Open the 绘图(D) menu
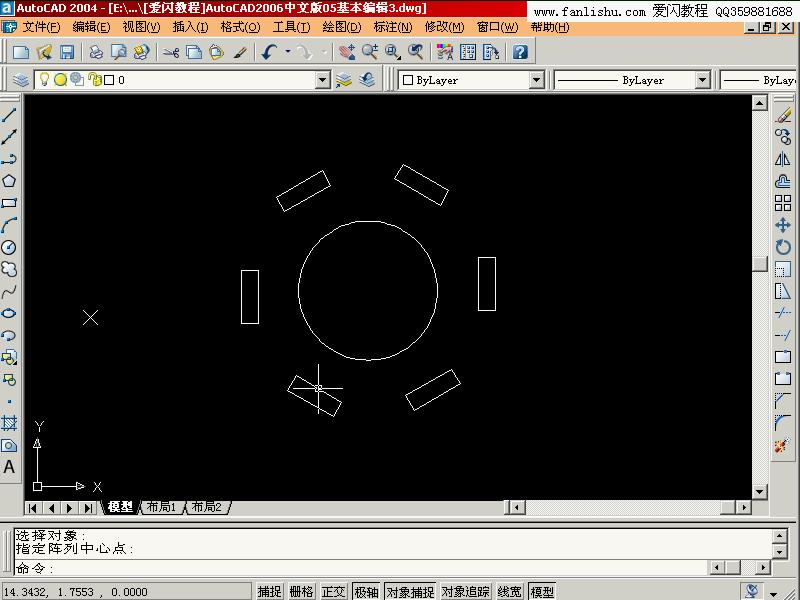 point(341,27)
